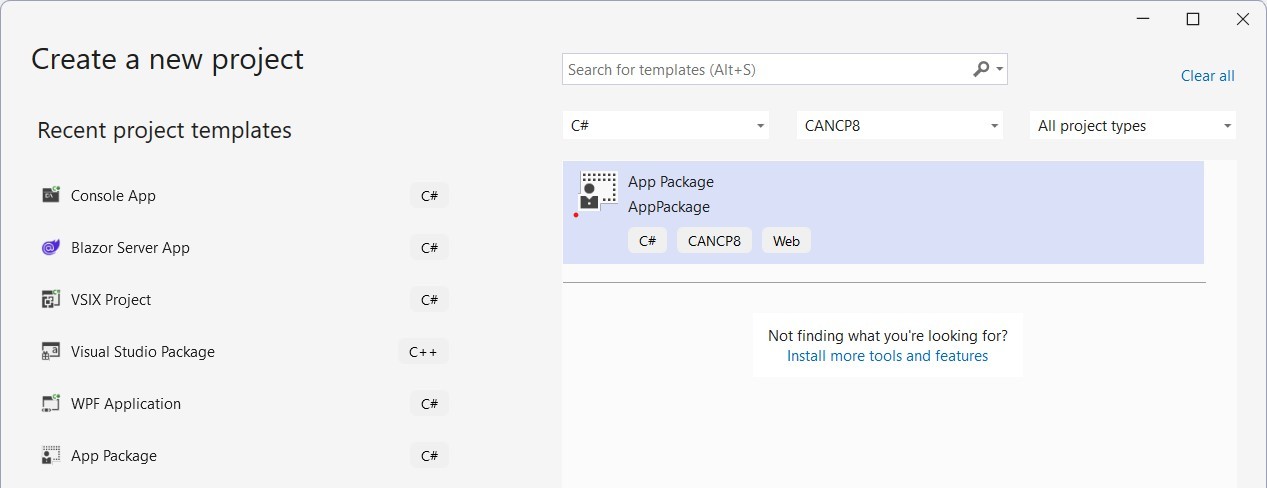Click the WPF Application icon

pos(51,403)
